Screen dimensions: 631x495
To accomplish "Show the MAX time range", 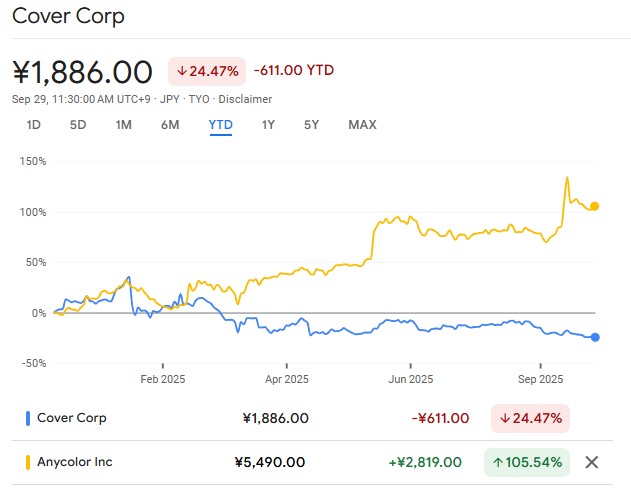I will point(362,125).
